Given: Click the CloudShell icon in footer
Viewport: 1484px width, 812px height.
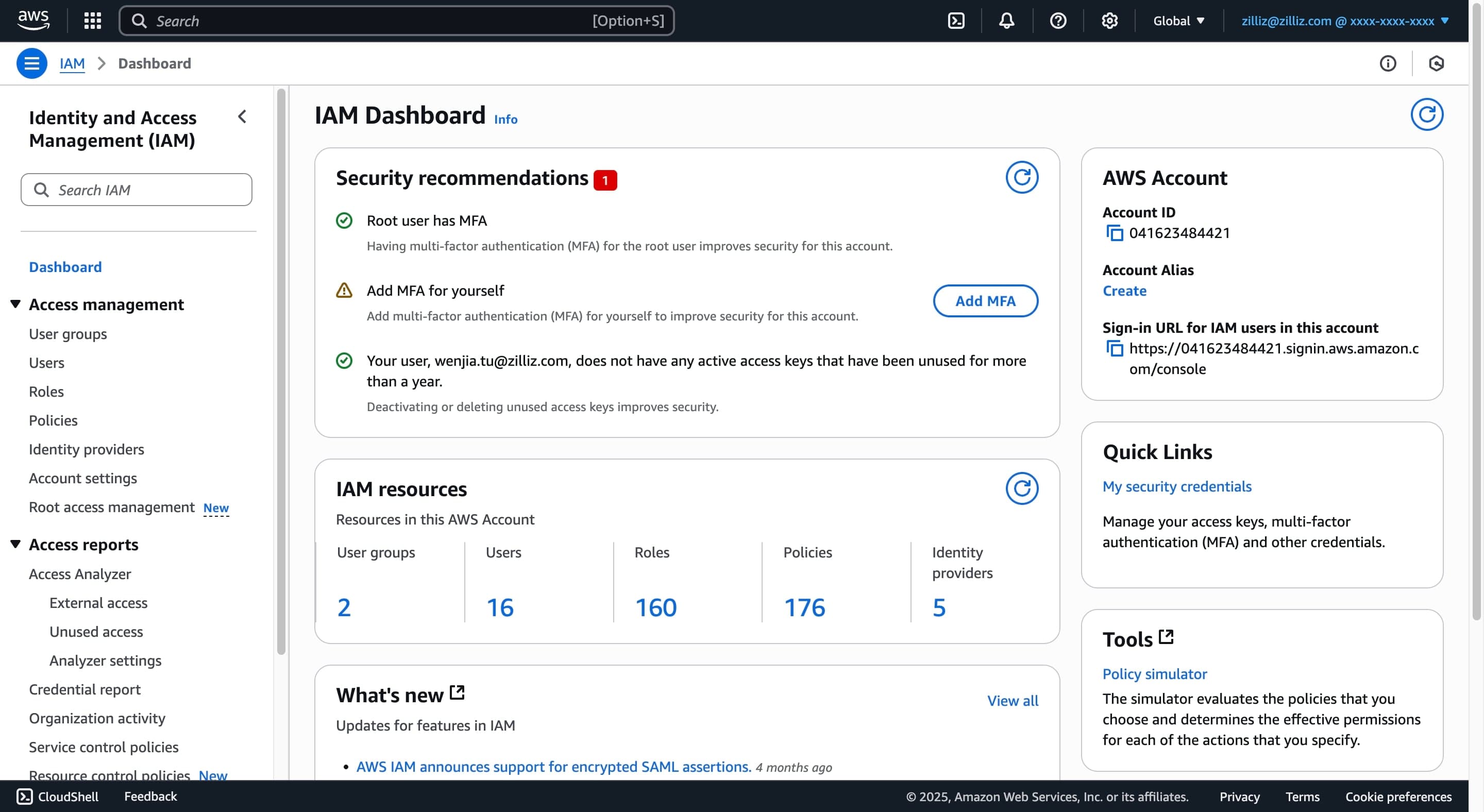Looking at the screenshot, I should [24, 797].
